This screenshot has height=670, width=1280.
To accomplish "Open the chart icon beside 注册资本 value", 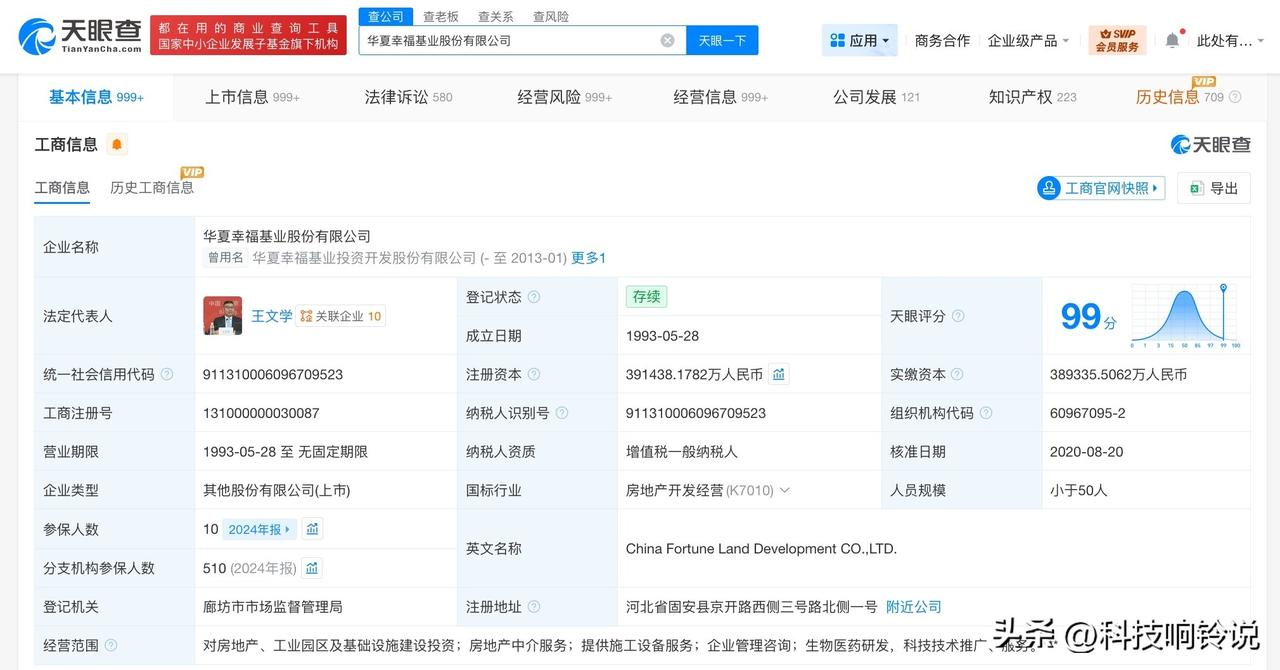I will point(779,374).
